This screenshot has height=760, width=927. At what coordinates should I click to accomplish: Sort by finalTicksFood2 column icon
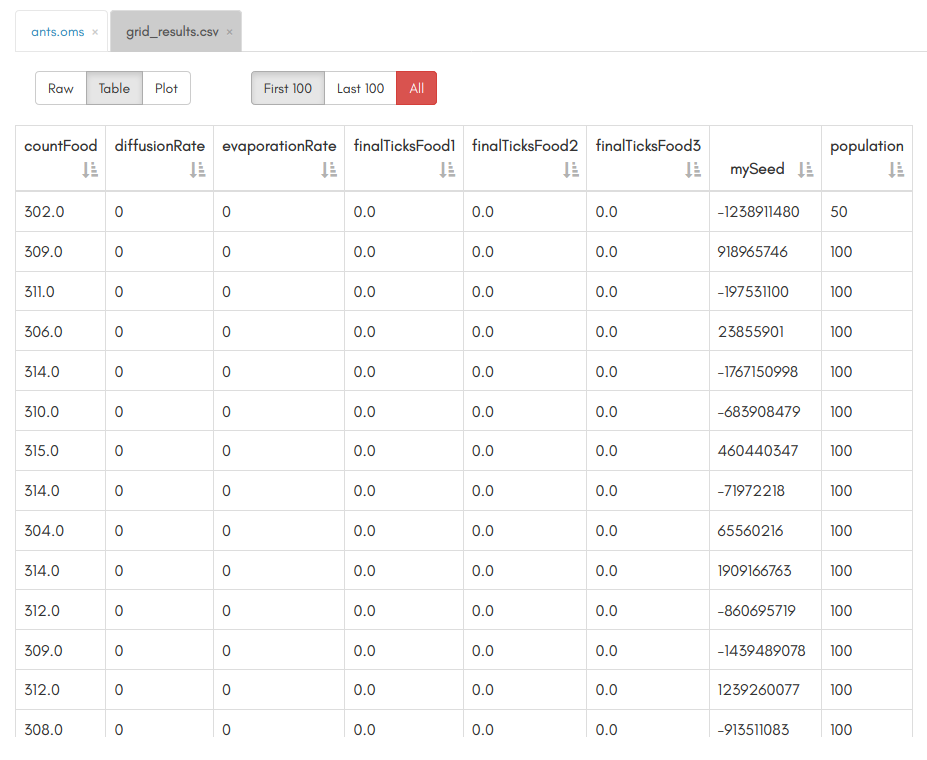[x=571, y=170]
